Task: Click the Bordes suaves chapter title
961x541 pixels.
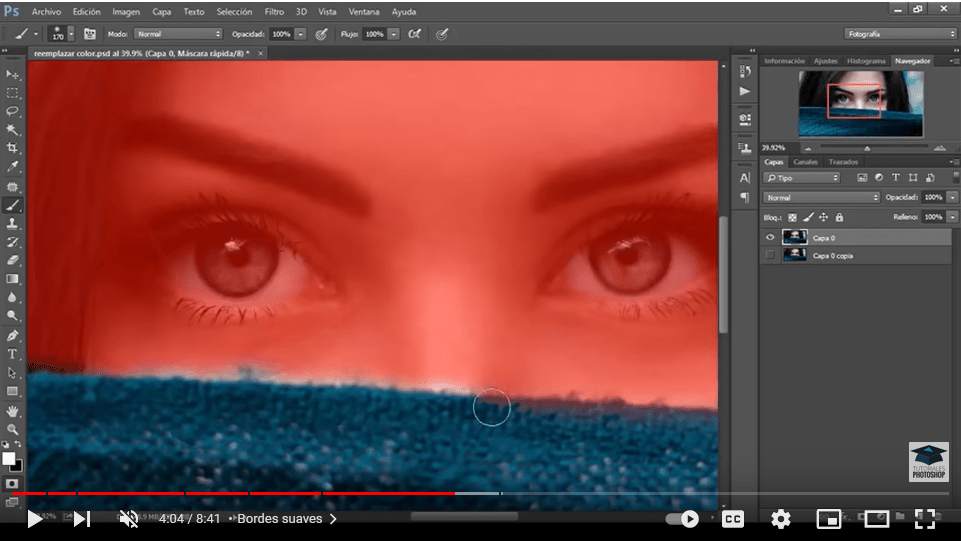Action: pos(281,519)
